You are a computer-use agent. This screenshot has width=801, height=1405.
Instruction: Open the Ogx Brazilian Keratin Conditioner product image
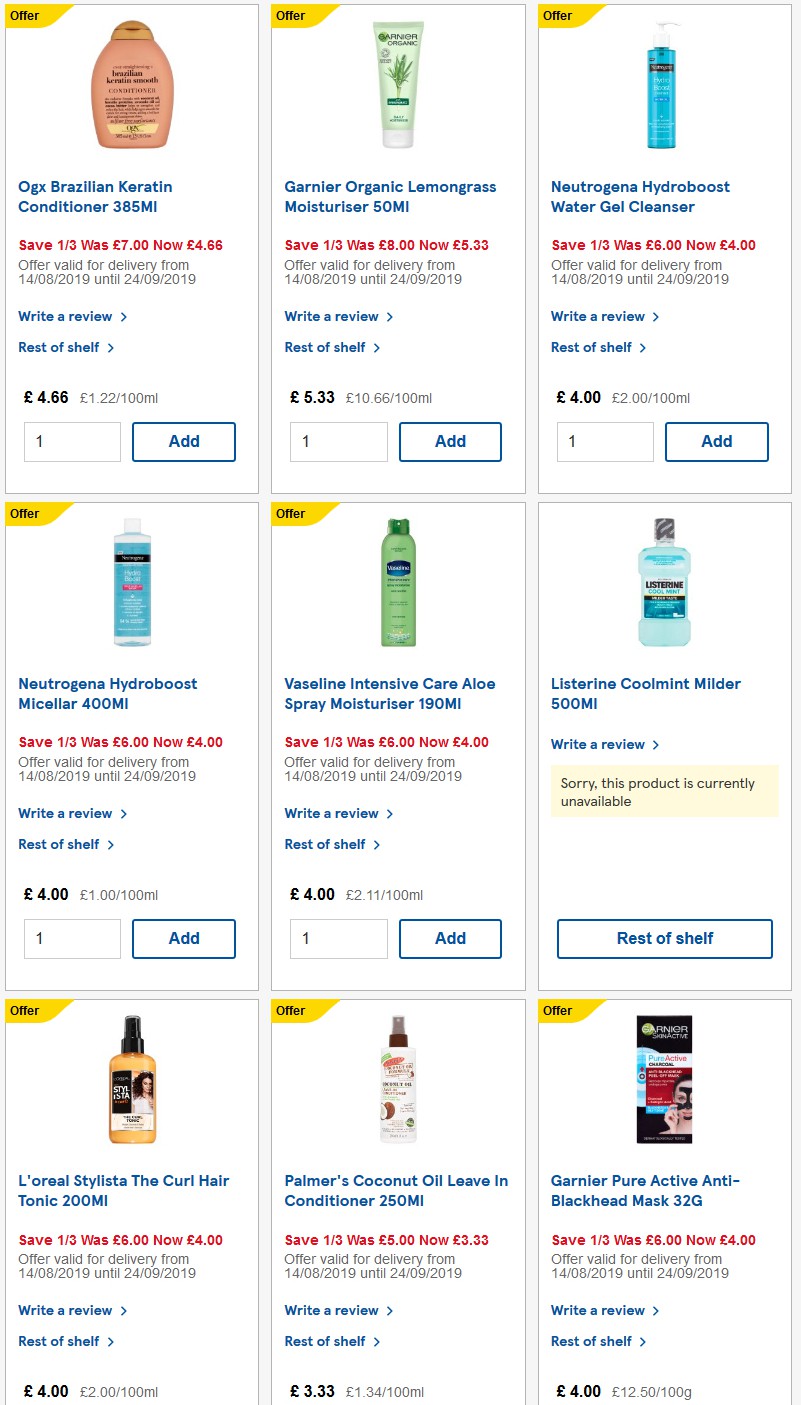point(130,85)
